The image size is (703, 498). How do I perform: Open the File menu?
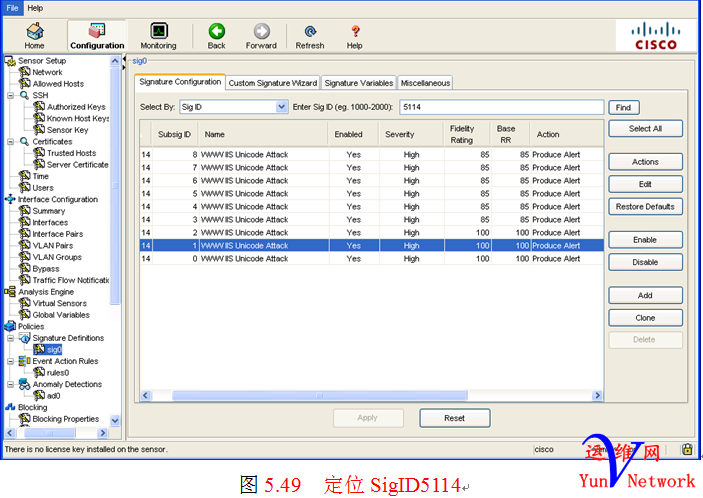point(13,8)
